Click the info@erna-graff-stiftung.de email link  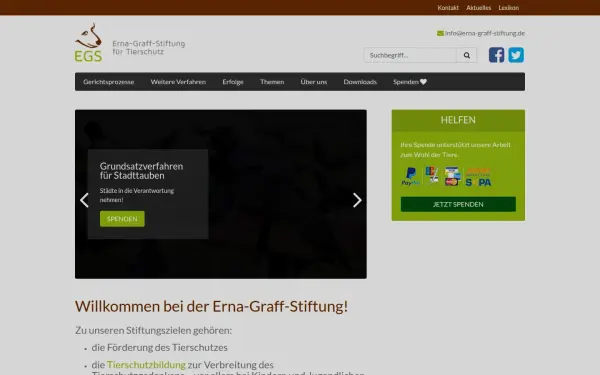point(485,33)
